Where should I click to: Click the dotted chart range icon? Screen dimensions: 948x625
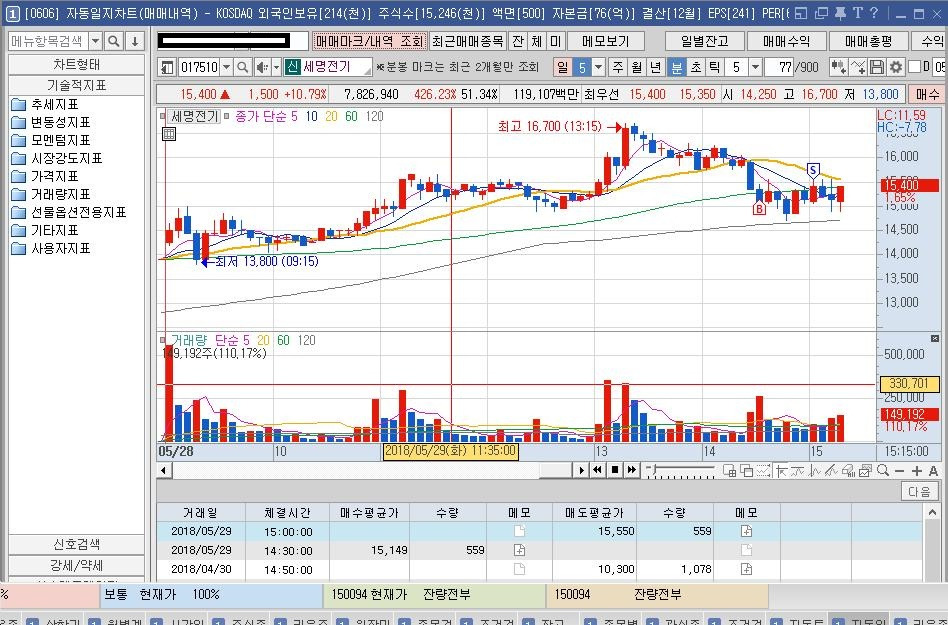(763, 470)
